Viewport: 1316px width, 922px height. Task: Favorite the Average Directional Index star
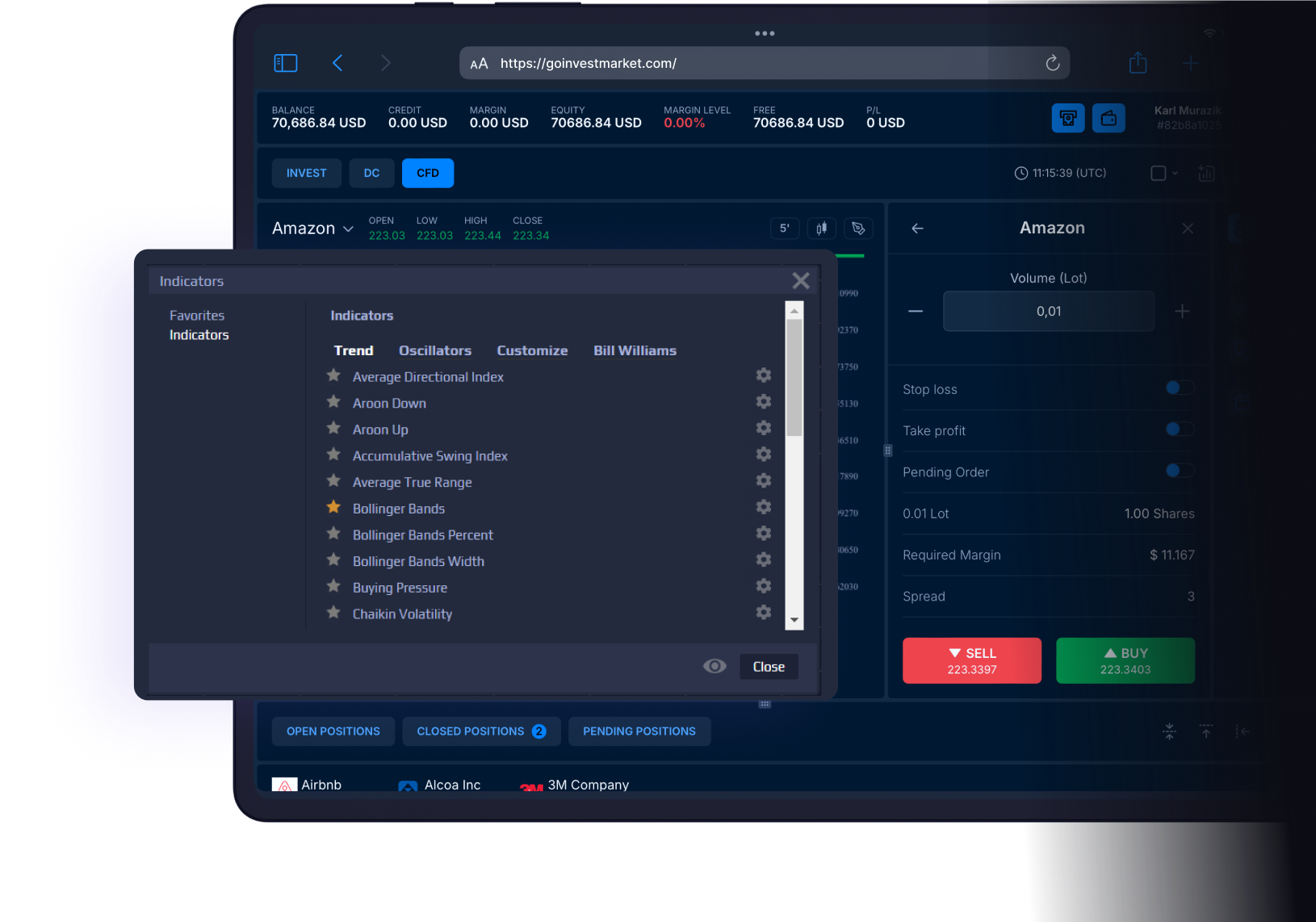(x=333, y=375)
